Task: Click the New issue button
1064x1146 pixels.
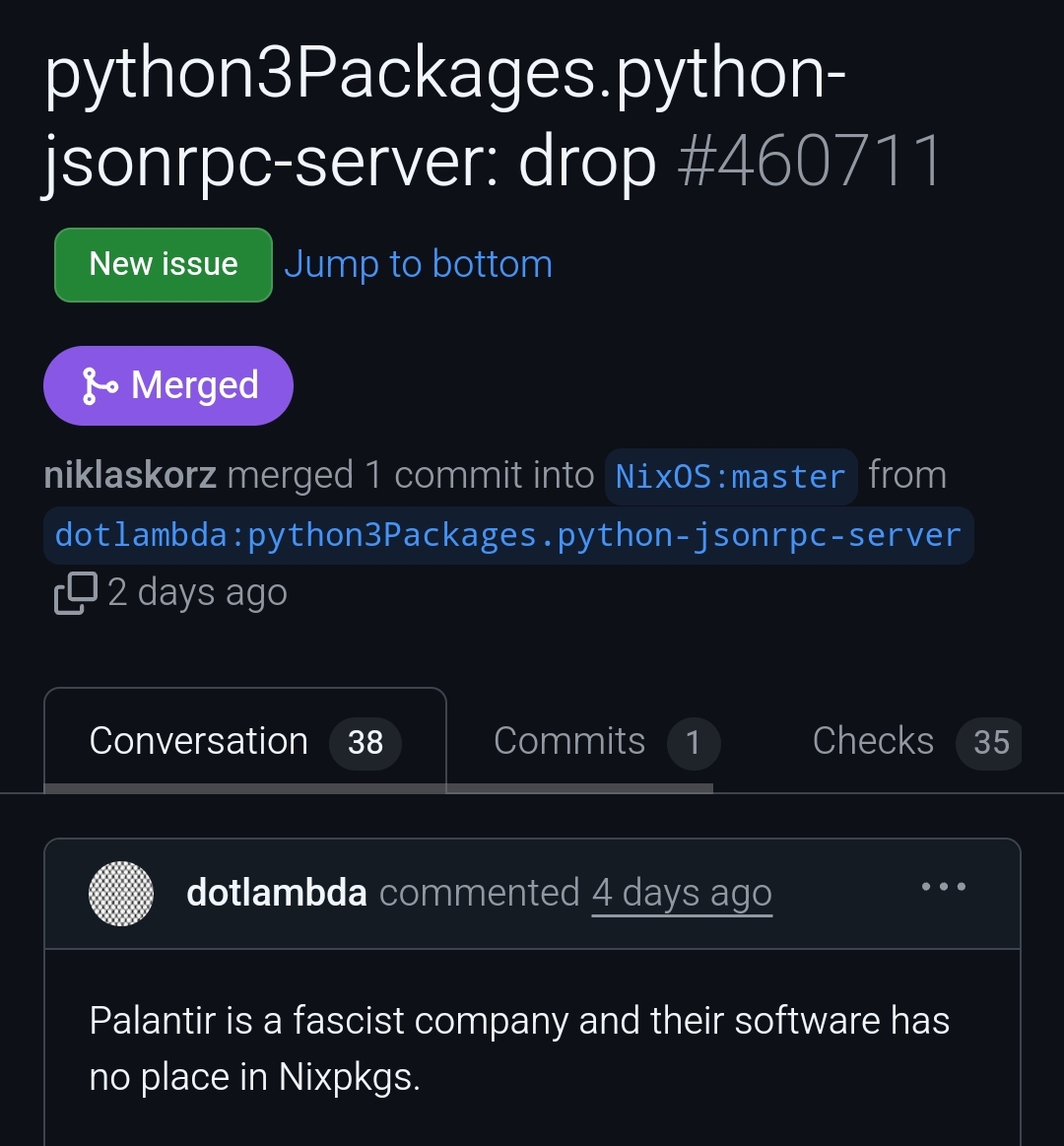Action: (x=164, y=264)
